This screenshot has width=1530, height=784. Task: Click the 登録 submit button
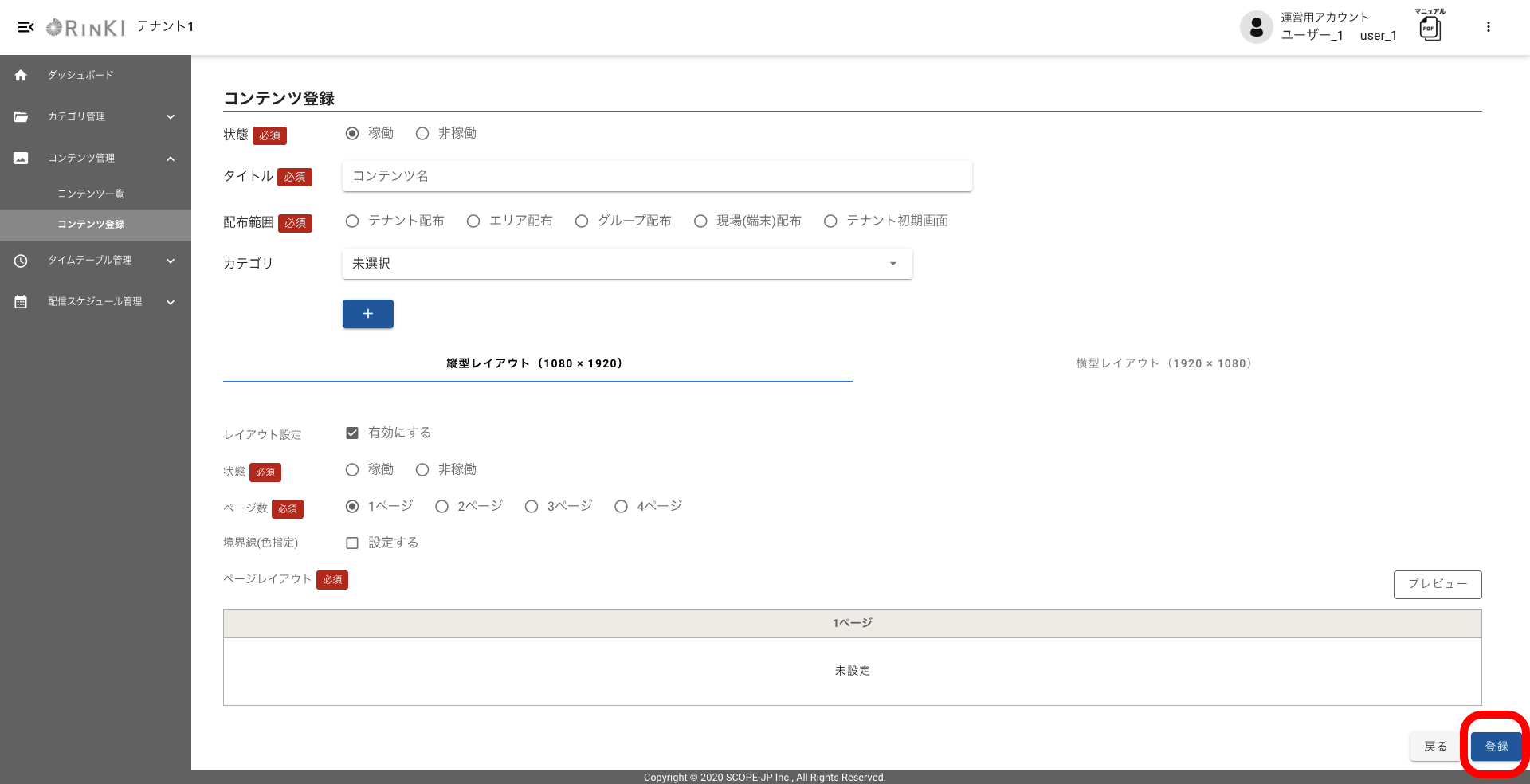click(x=1496, y=747)
